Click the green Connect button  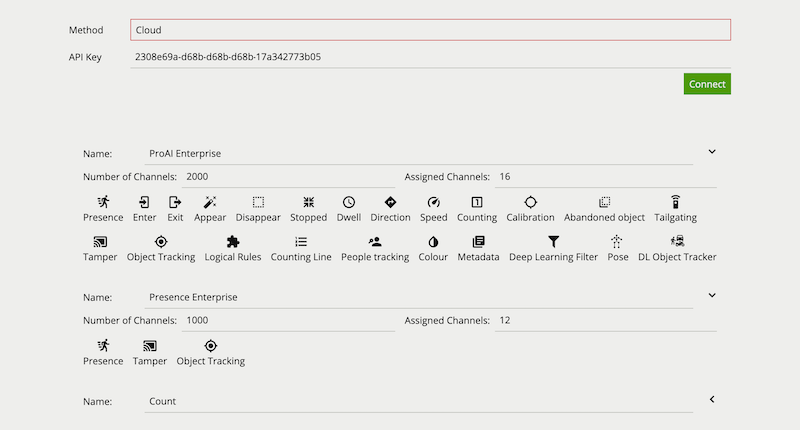[x=707, y=84]
